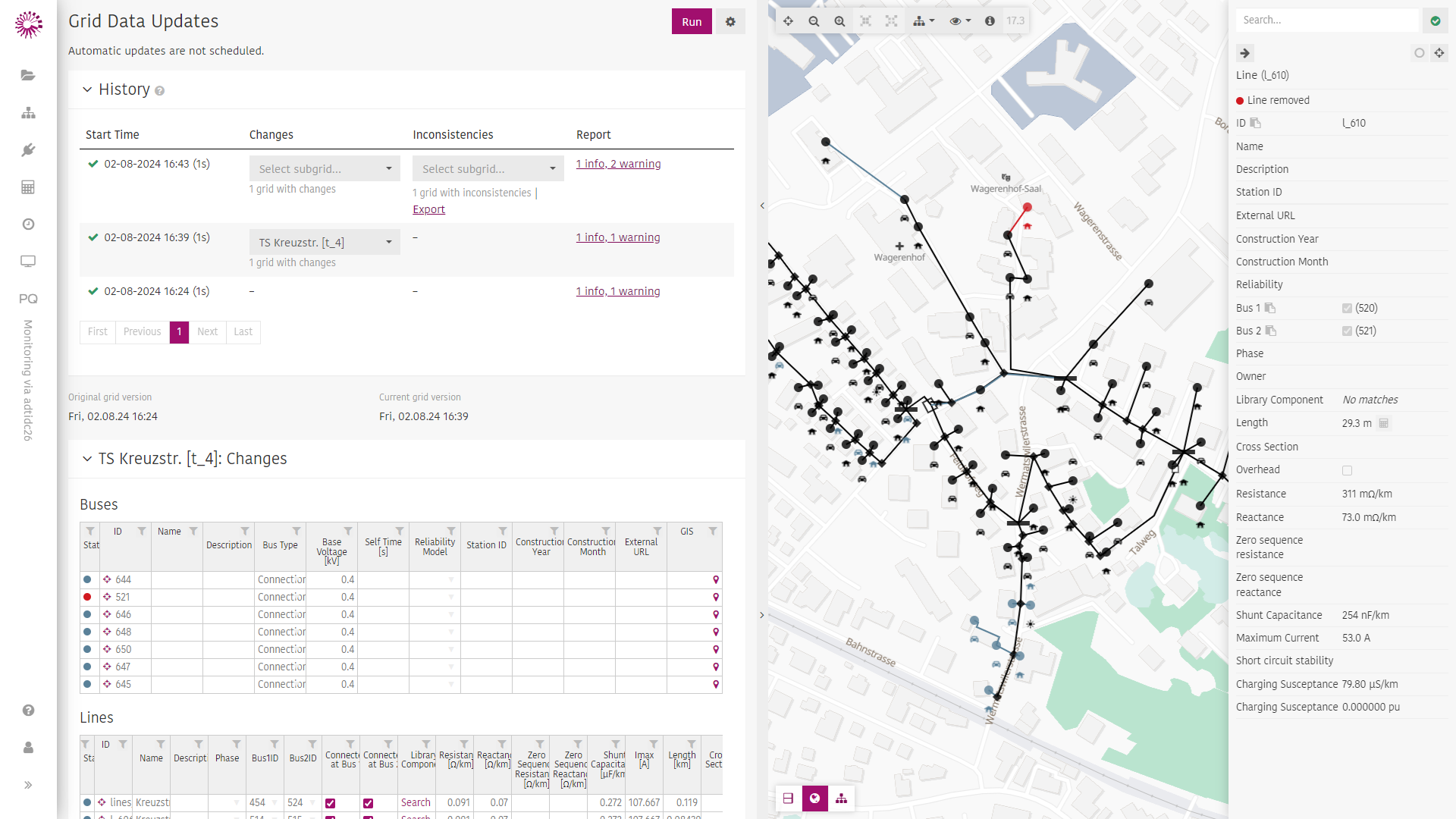Open the folder icon in left sidebar
This screenshot has width=1456, height=819.
[28, 75]
